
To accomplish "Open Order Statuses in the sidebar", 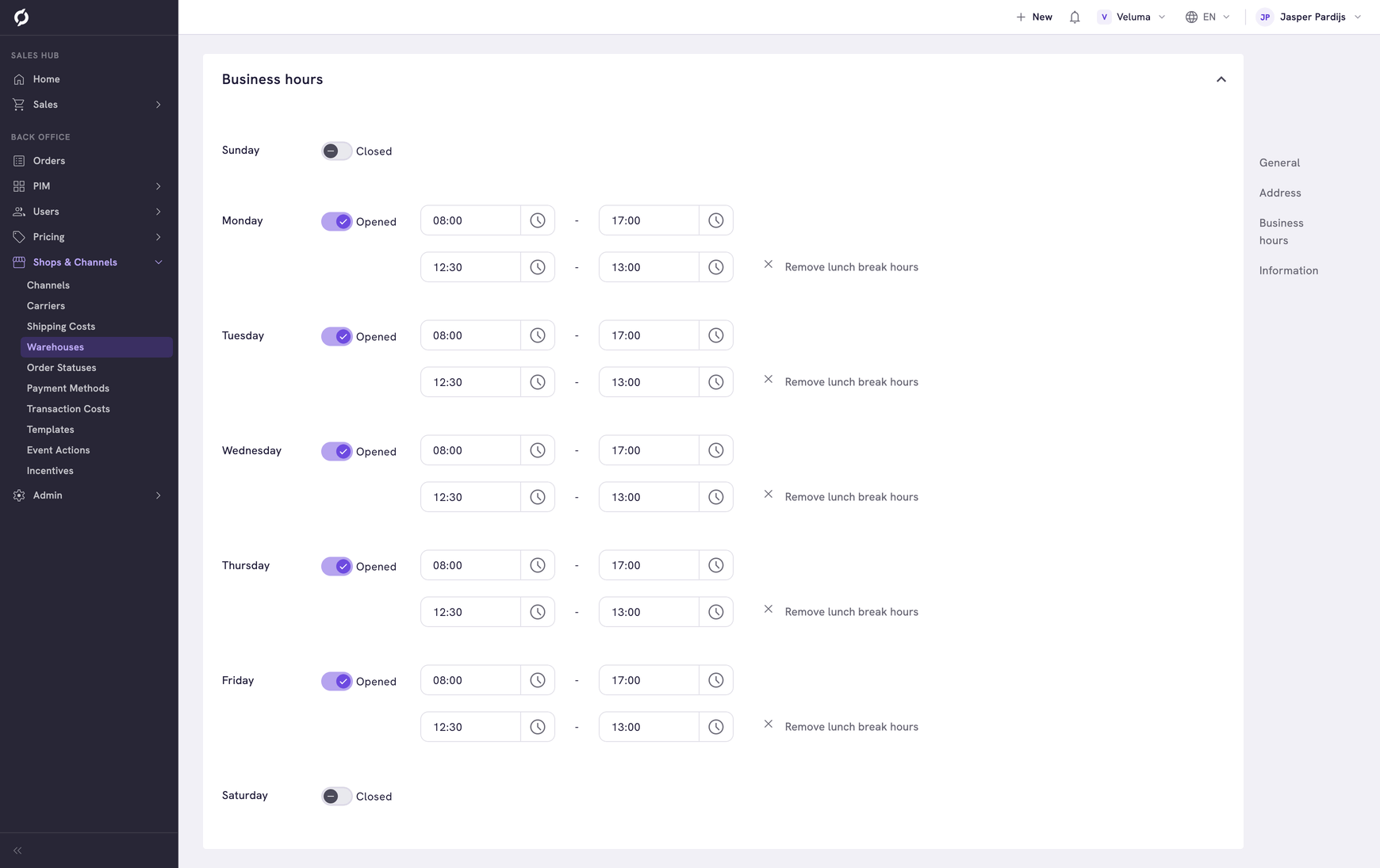I will 62,368.
